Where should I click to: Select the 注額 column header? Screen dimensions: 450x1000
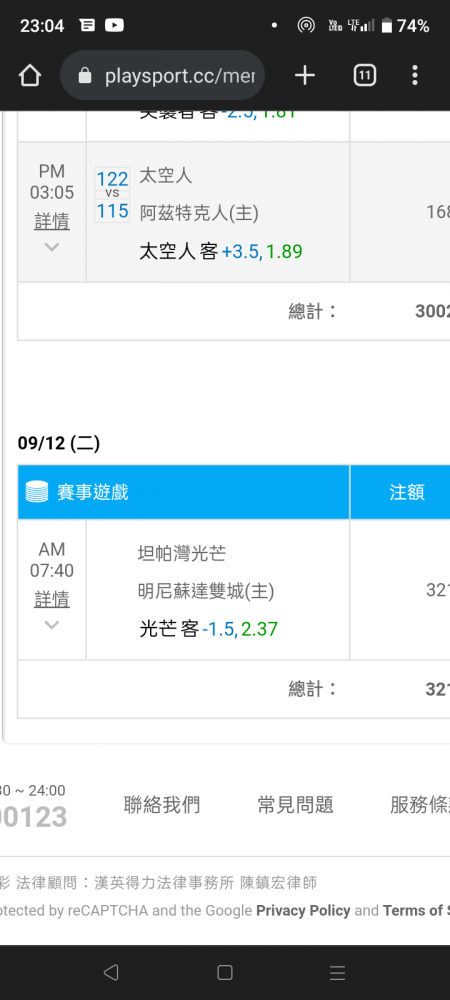tap(407, 492)
